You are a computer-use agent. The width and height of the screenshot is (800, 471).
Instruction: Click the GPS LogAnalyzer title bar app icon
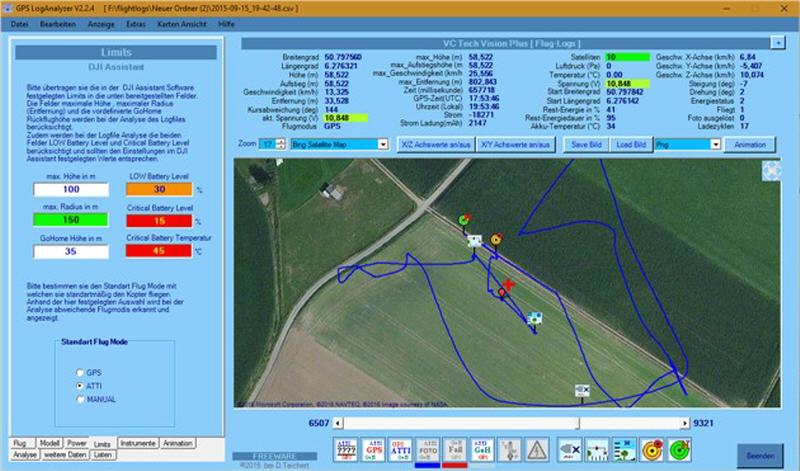[x=8, y=8]
